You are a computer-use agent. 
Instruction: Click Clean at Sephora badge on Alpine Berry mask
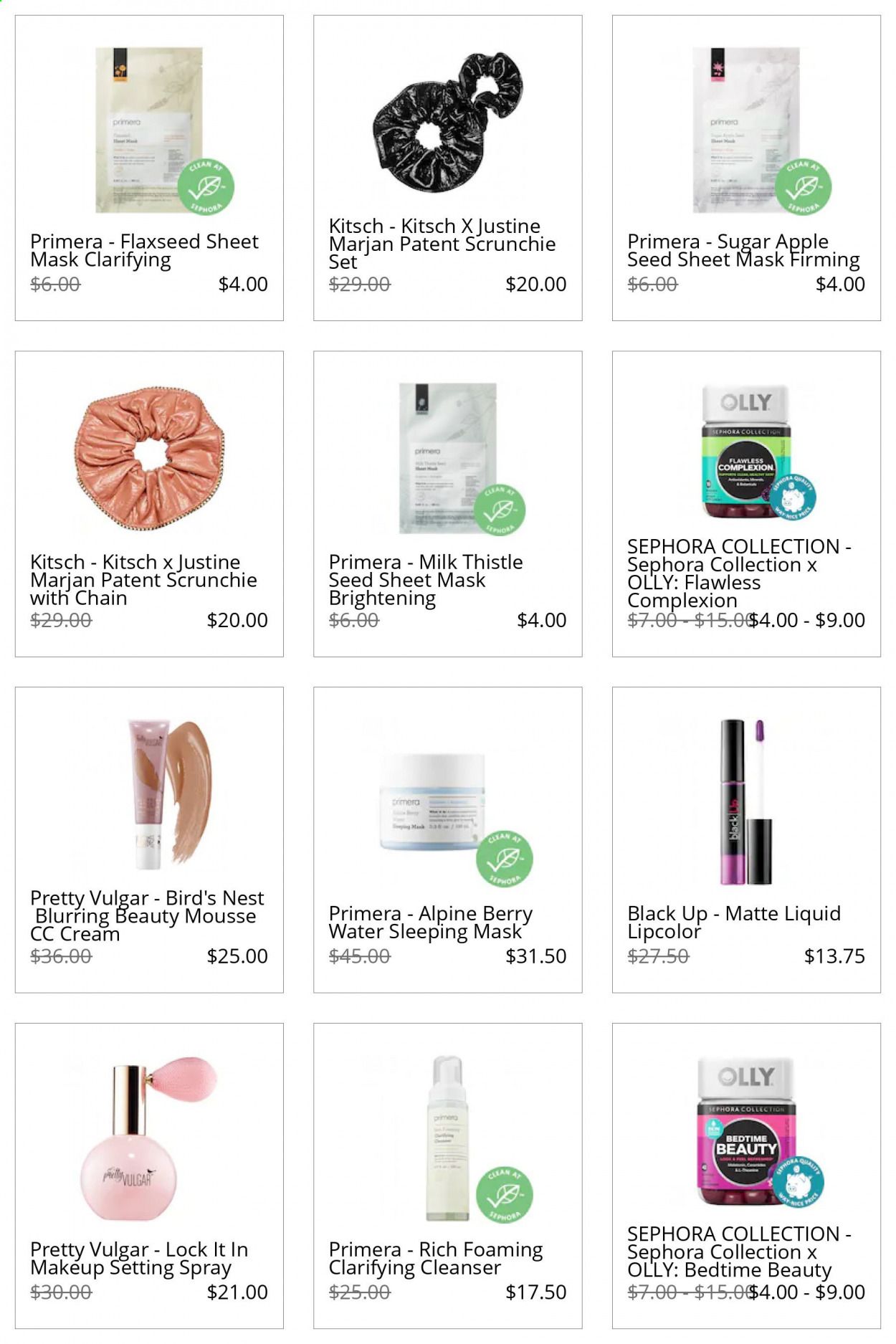[505, 859]
